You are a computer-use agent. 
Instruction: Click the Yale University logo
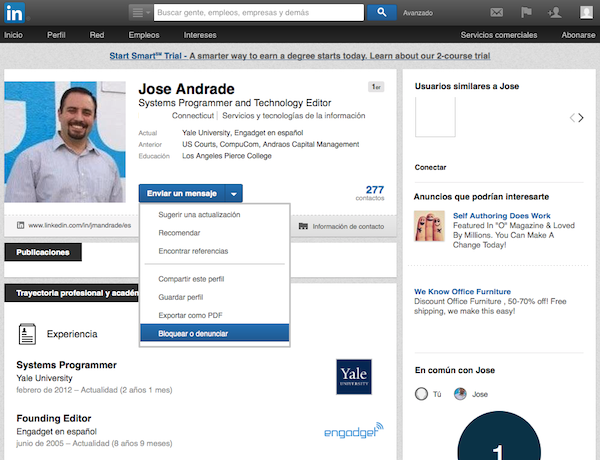click(x=354, y=377)
